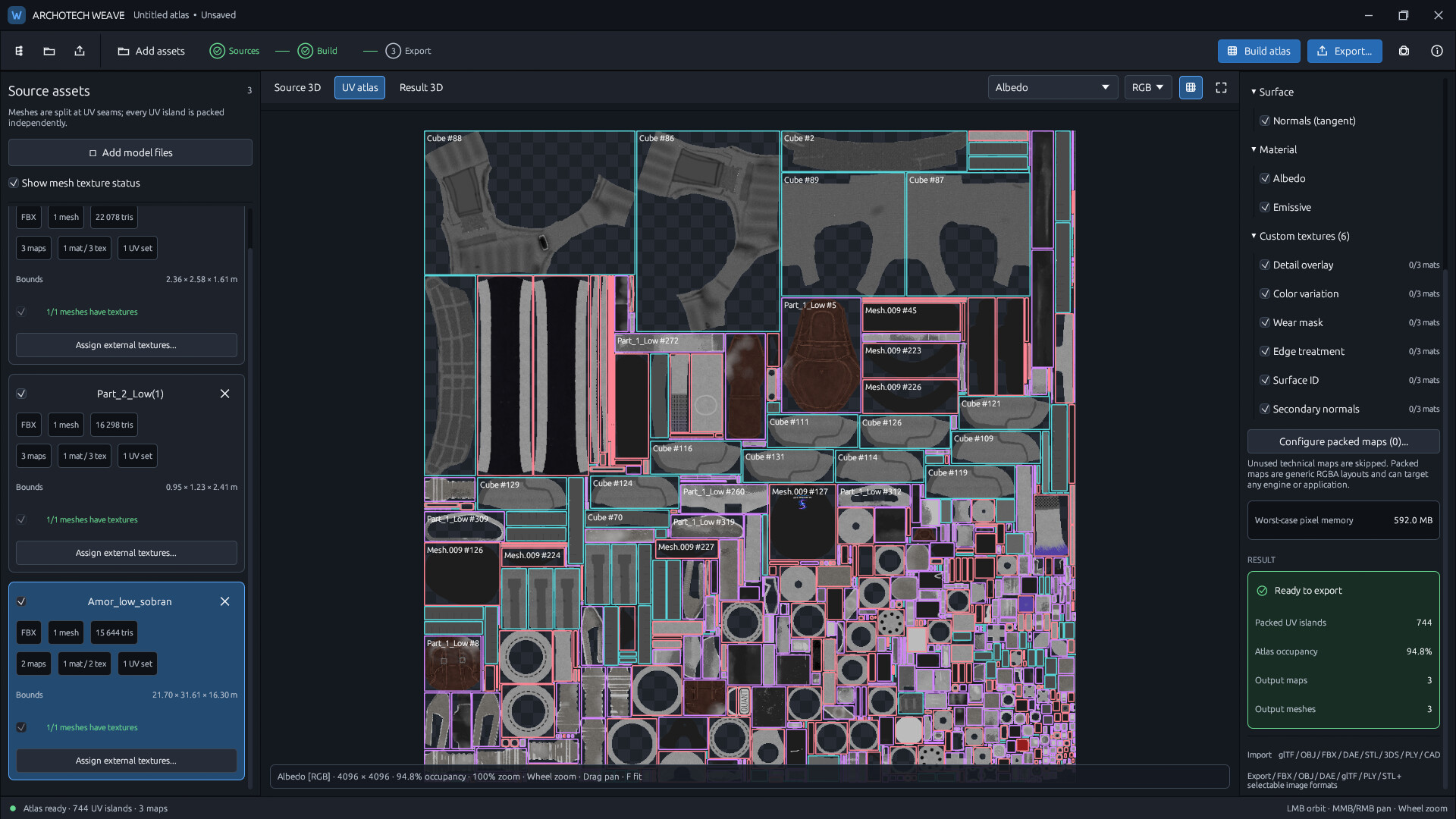Open the info icon at top right
Viewport: 1456px width, 819px height.
coord(1437,51)
